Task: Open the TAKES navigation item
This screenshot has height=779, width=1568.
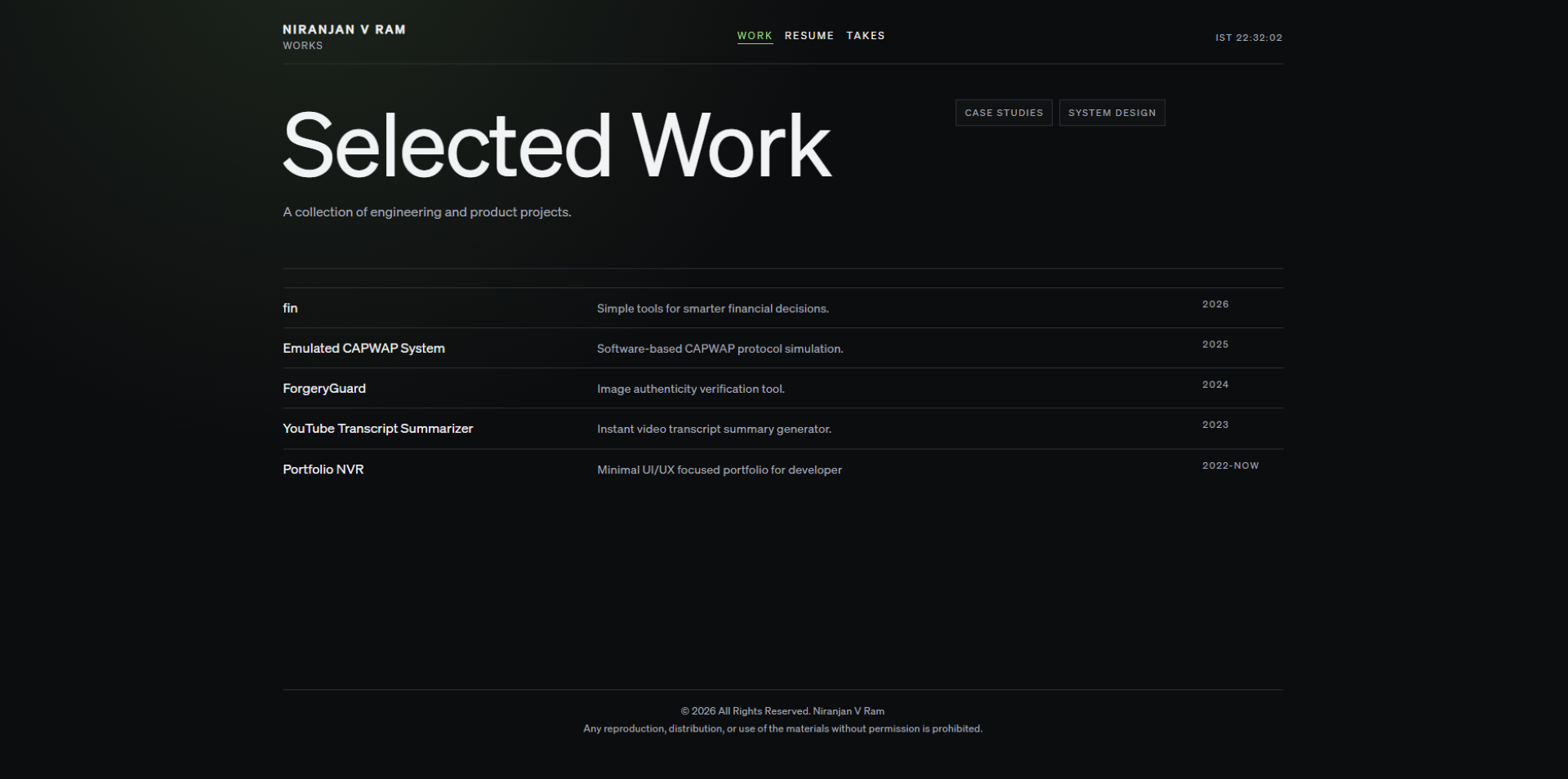Action: 866,36
